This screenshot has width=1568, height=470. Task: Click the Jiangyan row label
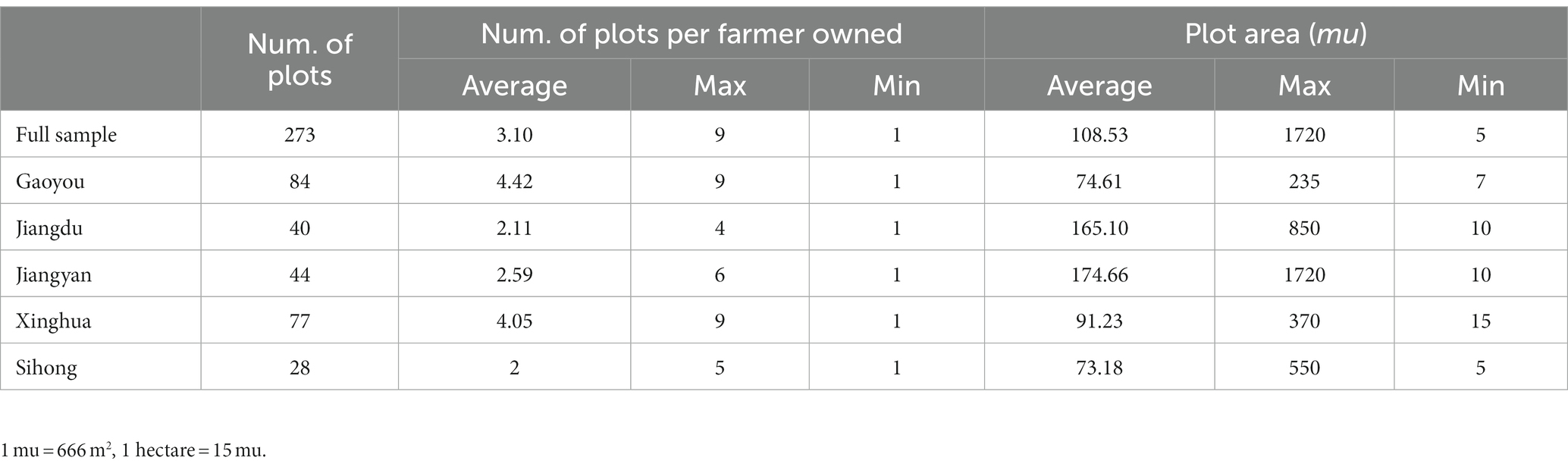pyautogui.click(x=54, y=274)
